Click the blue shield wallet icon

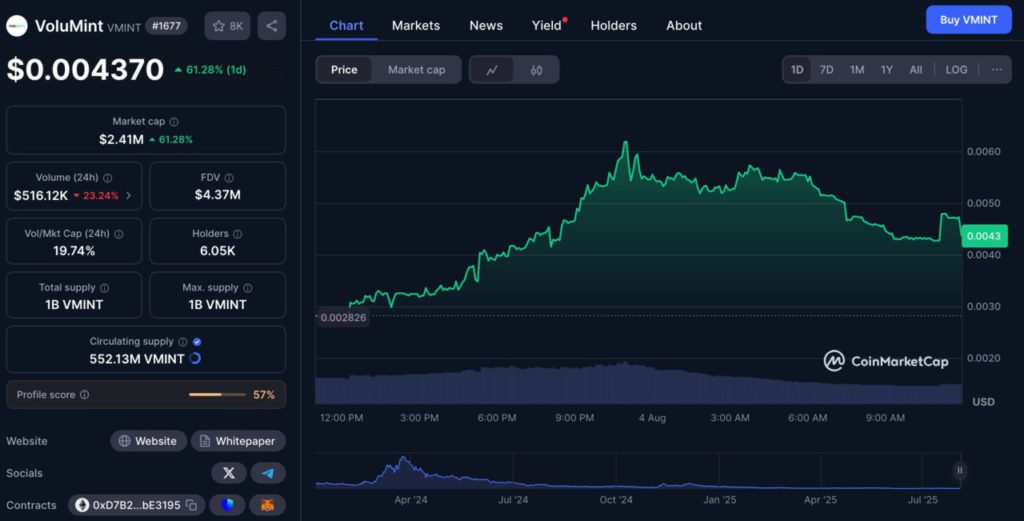click(x=229, y=505)
